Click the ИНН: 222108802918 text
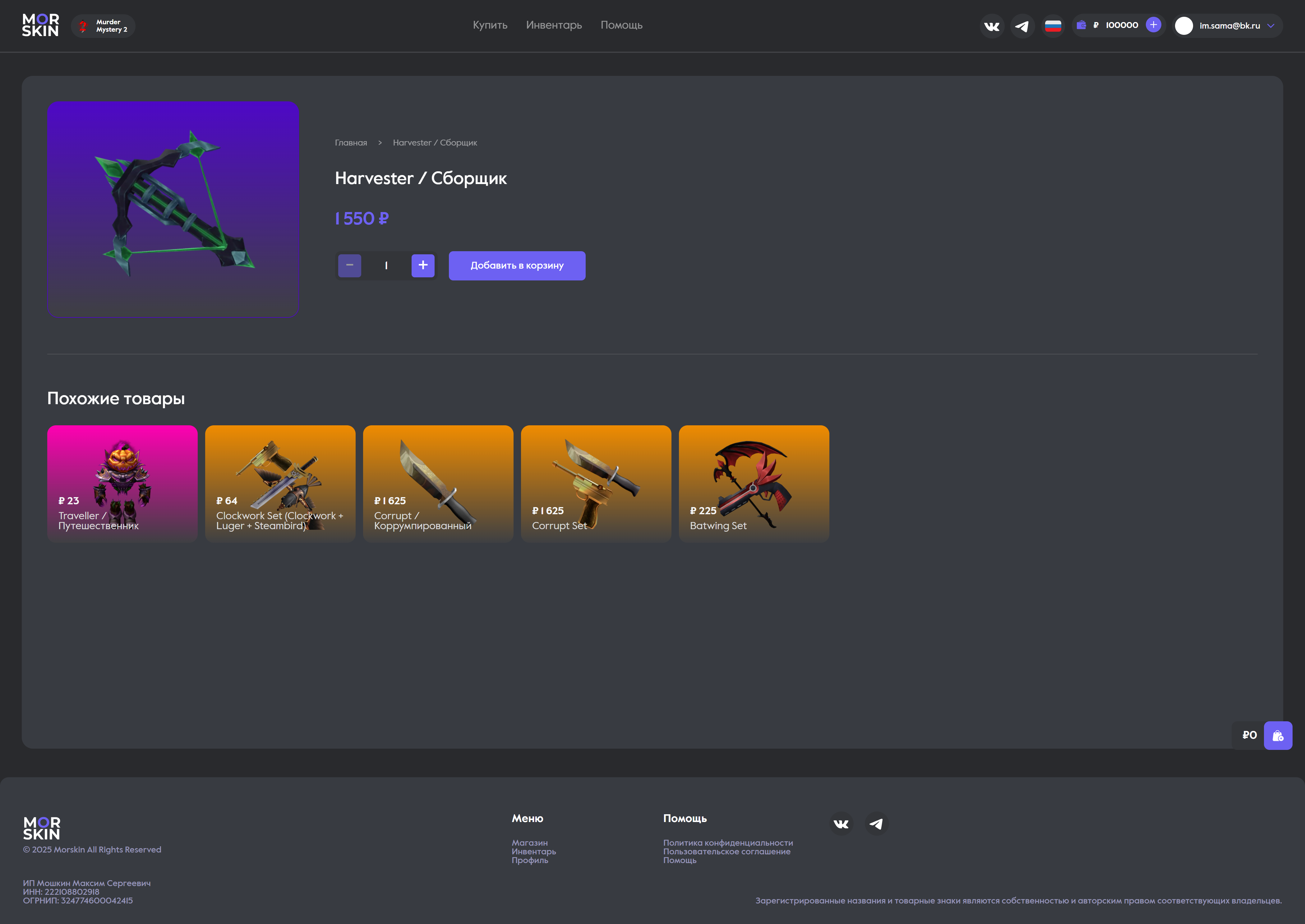The height and width of the screenshot is (924, 1305). (x=61, y=892)
